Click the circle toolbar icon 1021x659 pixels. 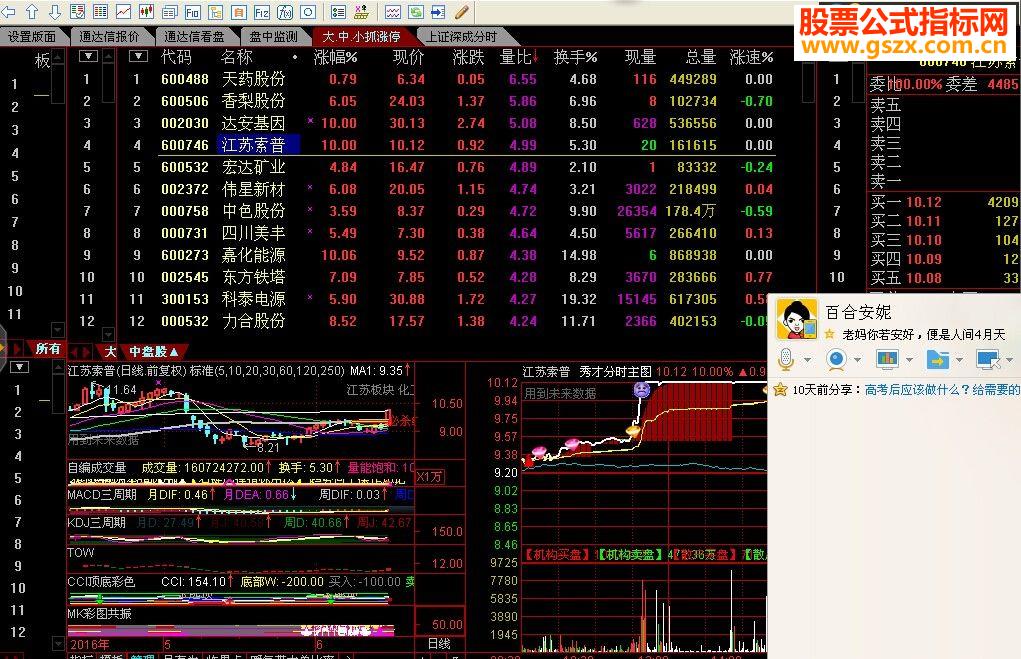click(x=309, y=12)
